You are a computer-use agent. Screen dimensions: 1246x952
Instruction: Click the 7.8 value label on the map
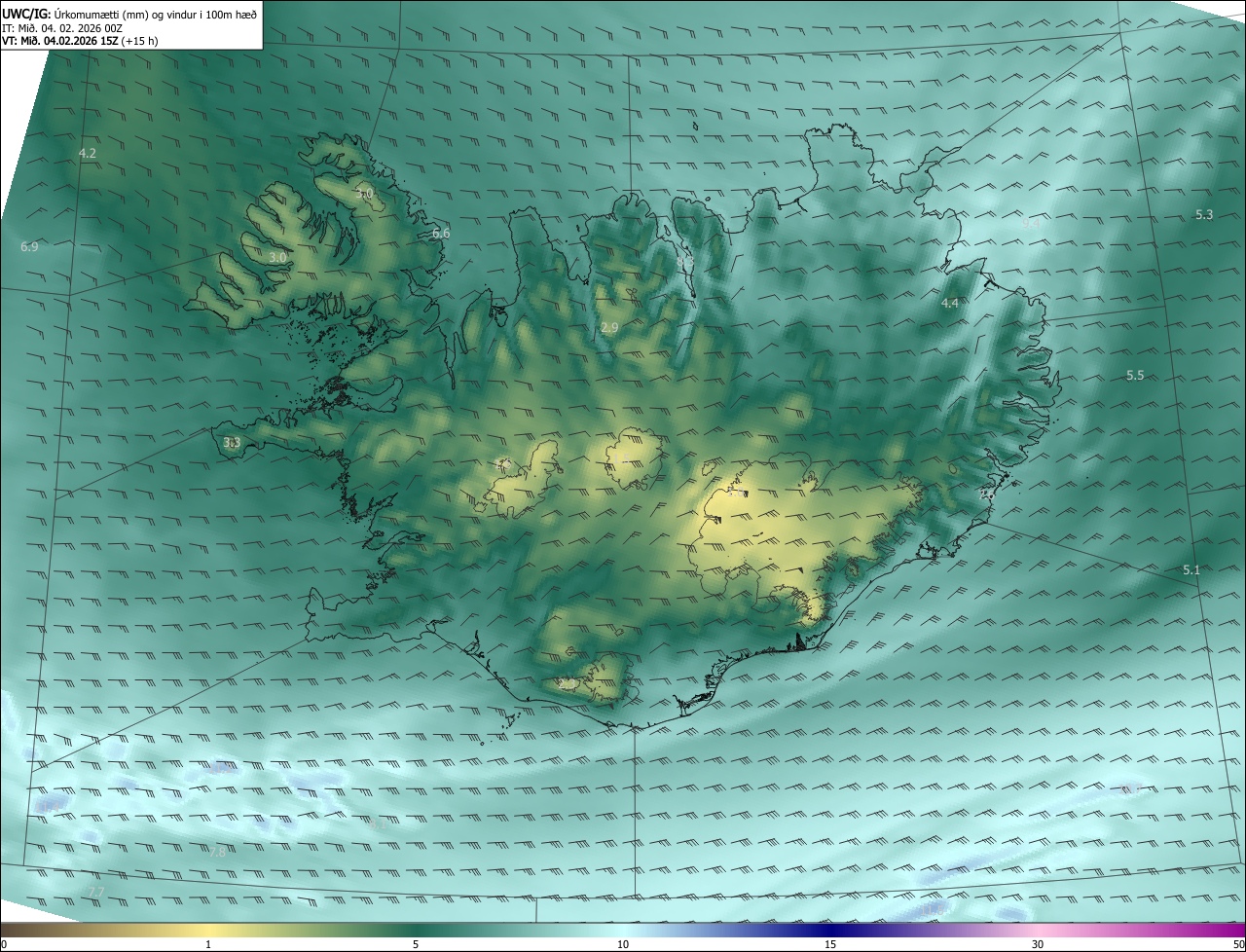pos(217,853)
